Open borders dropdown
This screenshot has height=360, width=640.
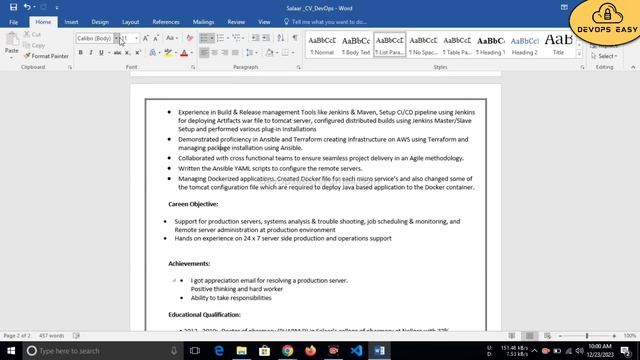click(x=293, y=53)
